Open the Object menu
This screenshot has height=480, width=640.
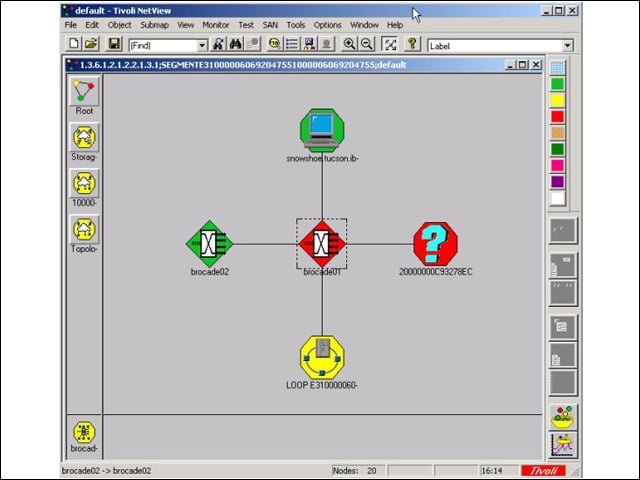(x=120, y=25)
